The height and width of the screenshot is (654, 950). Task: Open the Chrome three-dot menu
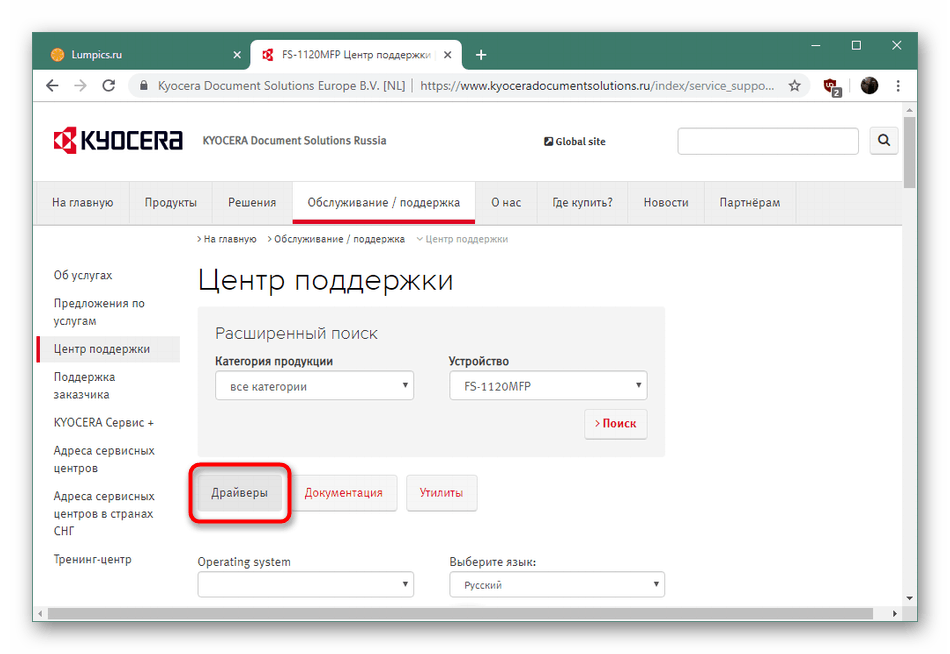(x=898, y=86)
